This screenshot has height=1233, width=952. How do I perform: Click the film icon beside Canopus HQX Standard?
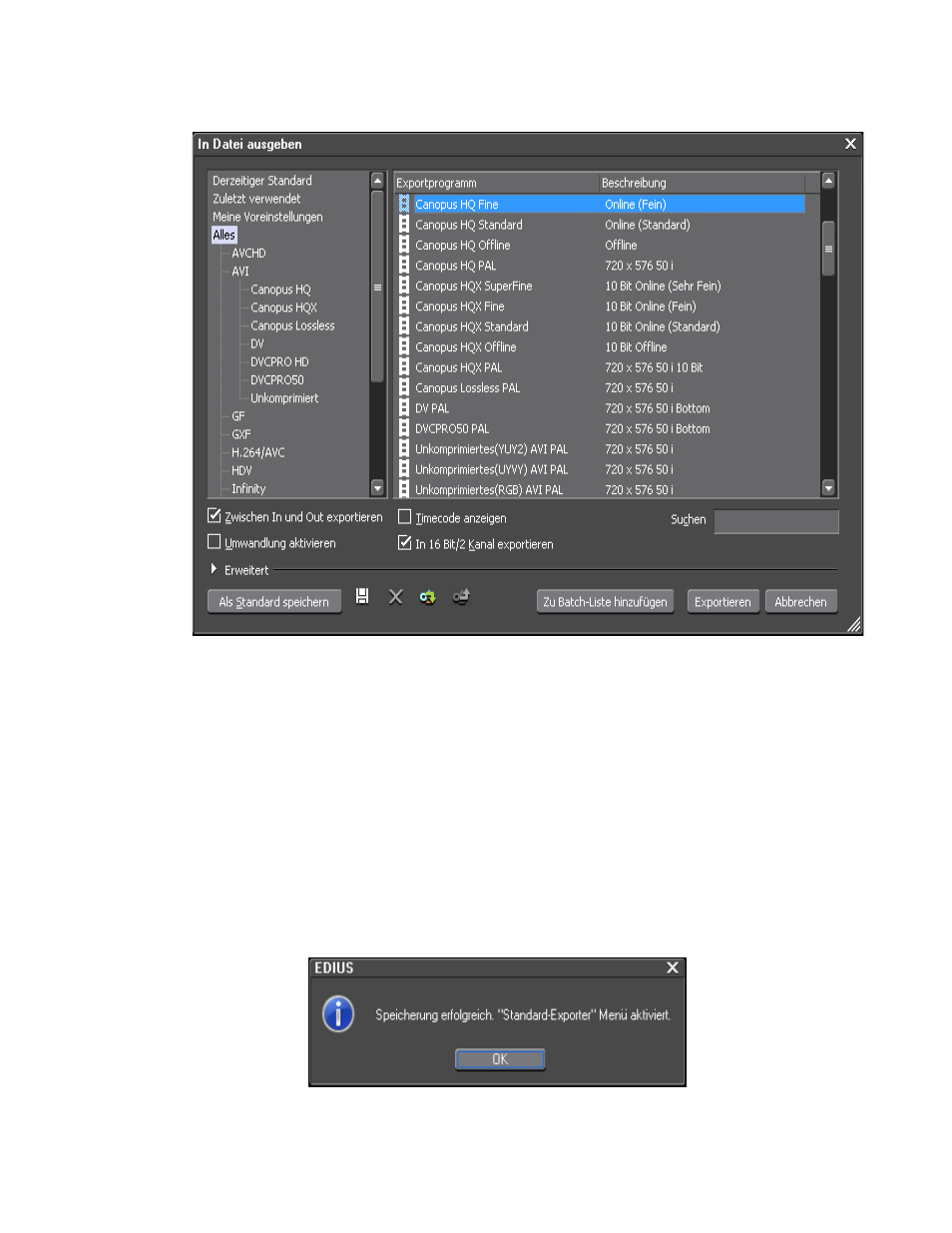404,326
